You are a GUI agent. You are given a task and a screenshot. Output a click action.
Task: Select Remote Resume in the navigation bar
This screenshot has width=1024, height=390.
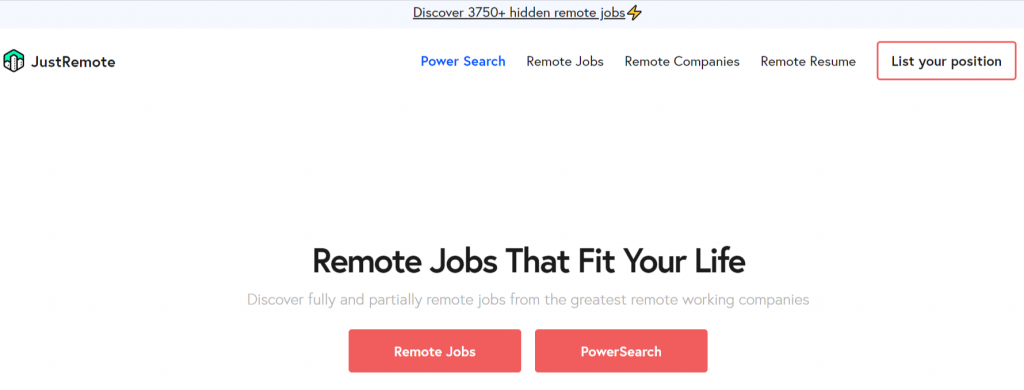tap(808, 61)
